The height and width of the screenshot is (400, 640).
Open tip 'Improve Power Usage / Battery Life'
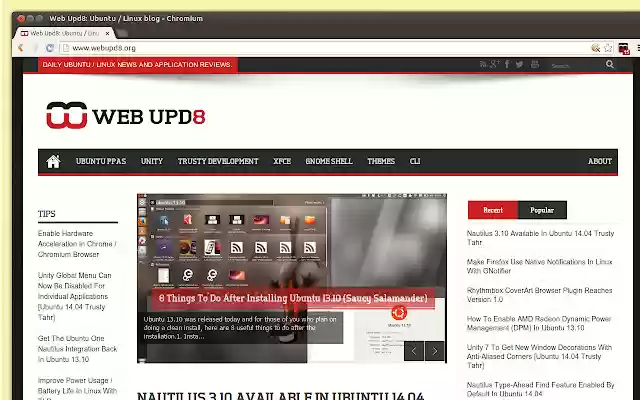point(77,389)
